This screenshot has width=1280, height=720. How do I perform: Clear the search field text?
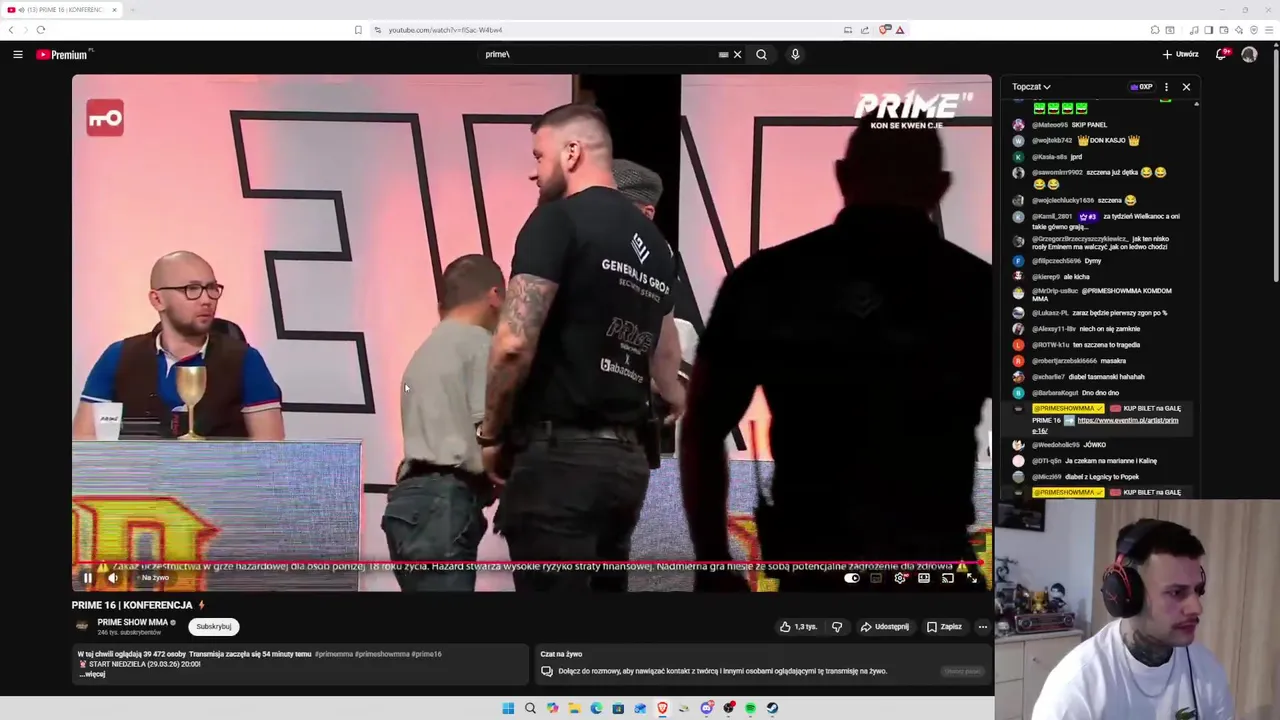click(738, 54)
